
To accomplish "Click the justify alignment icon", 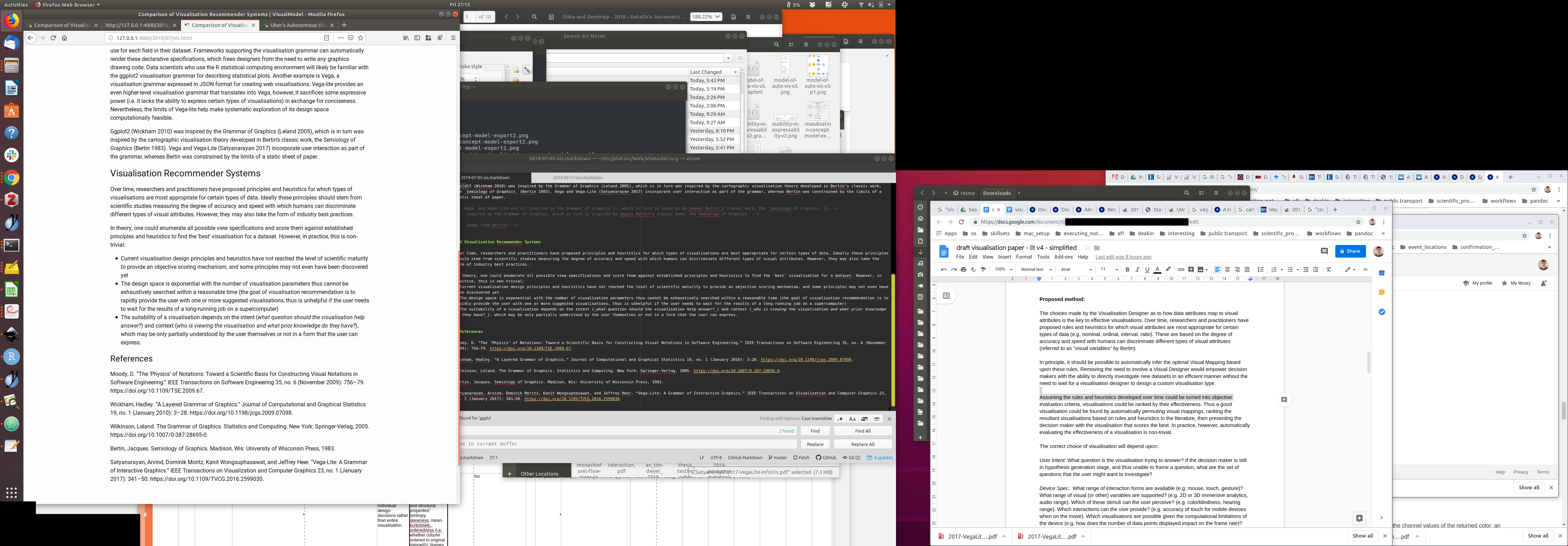I will point(1247,269).
